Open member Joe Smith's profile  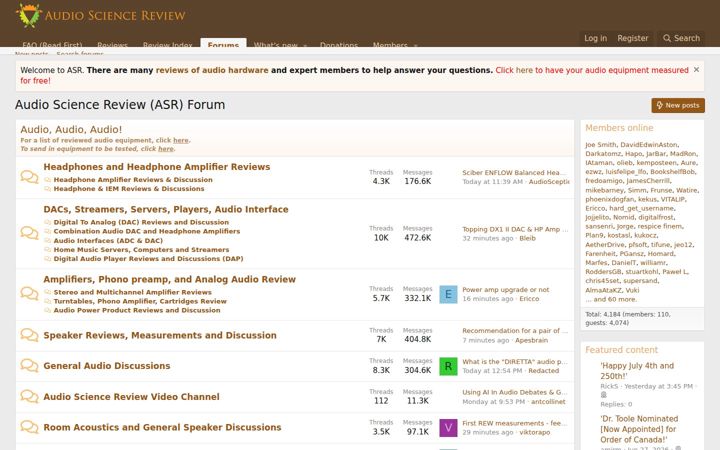(601, 145)
